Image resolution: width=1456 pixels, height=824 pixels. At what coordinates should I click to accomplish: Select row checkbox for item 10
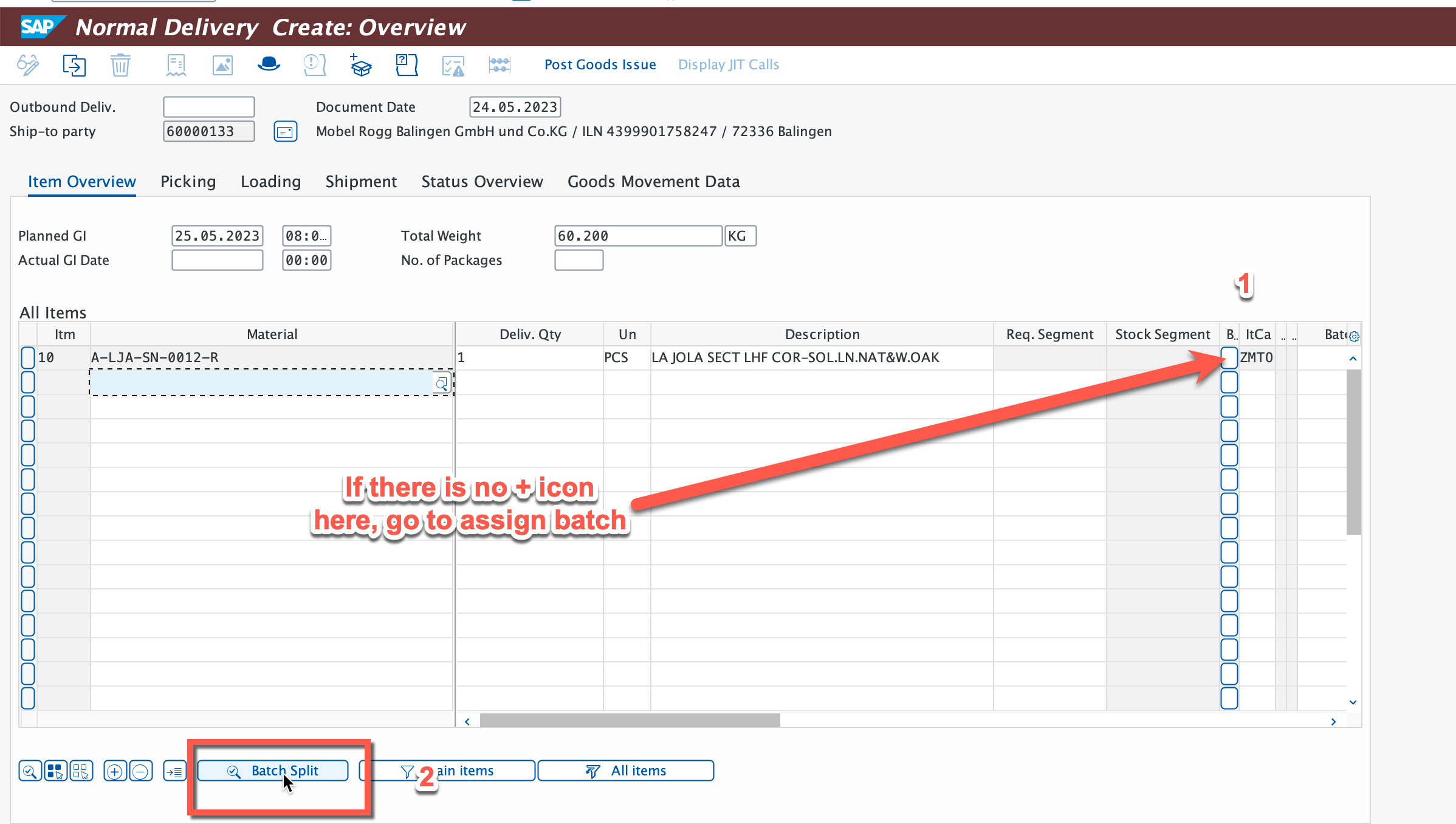click(x=28, y=357)
